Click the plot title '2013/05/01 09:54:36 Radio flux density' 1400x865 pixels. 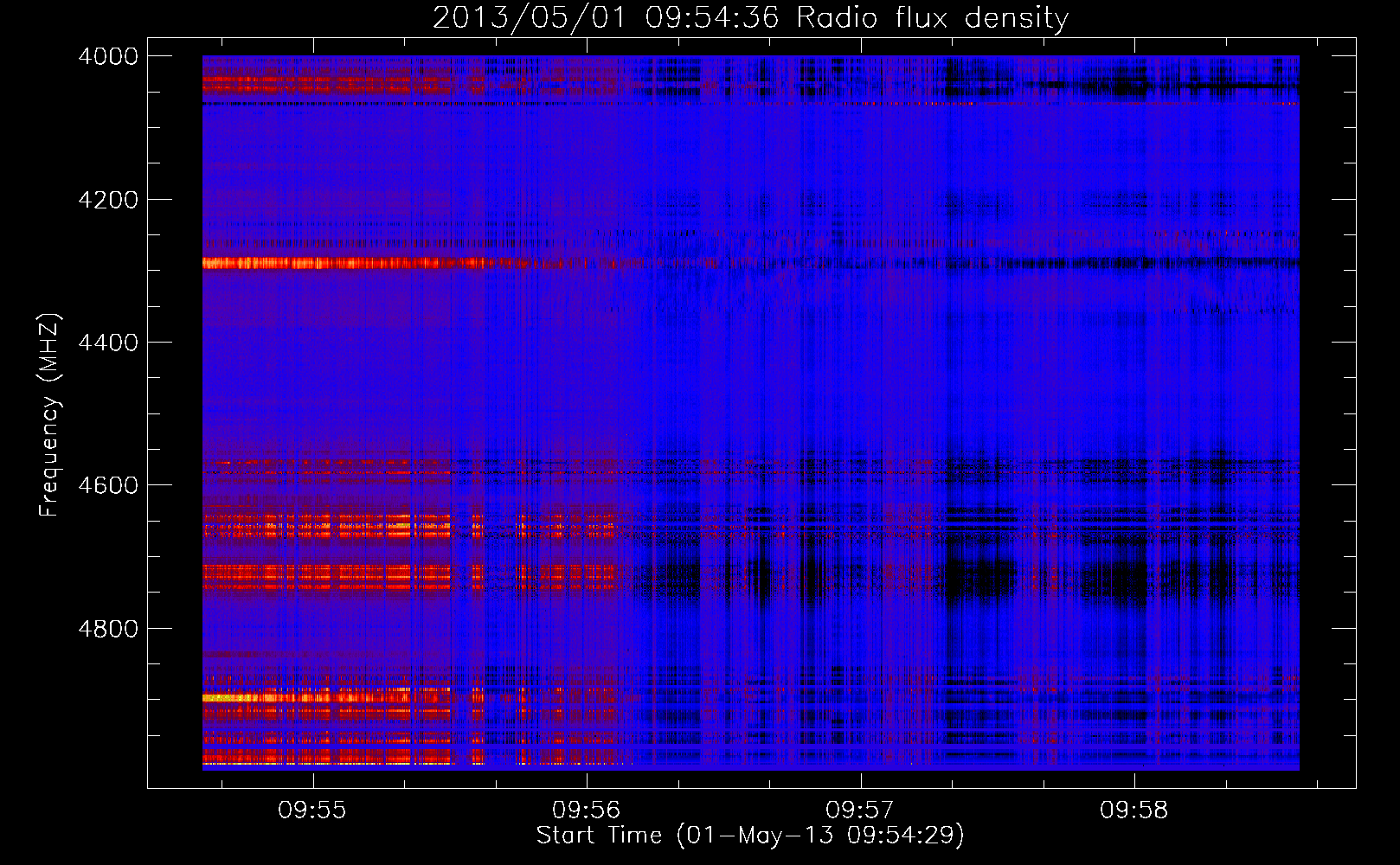[x=750, y=17]
